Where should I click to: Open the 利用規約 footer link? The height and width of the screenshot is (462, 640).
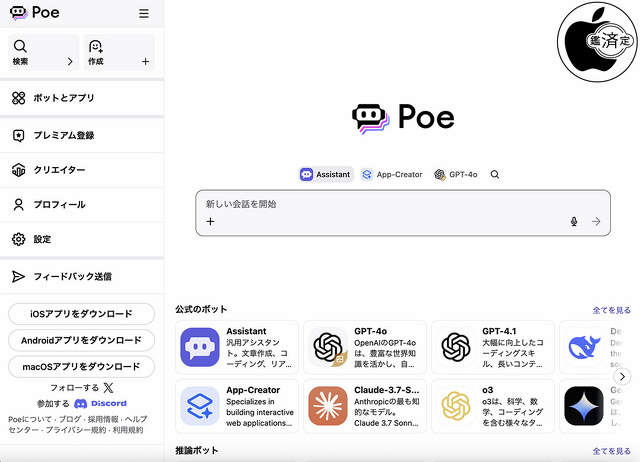pos(128,430)
